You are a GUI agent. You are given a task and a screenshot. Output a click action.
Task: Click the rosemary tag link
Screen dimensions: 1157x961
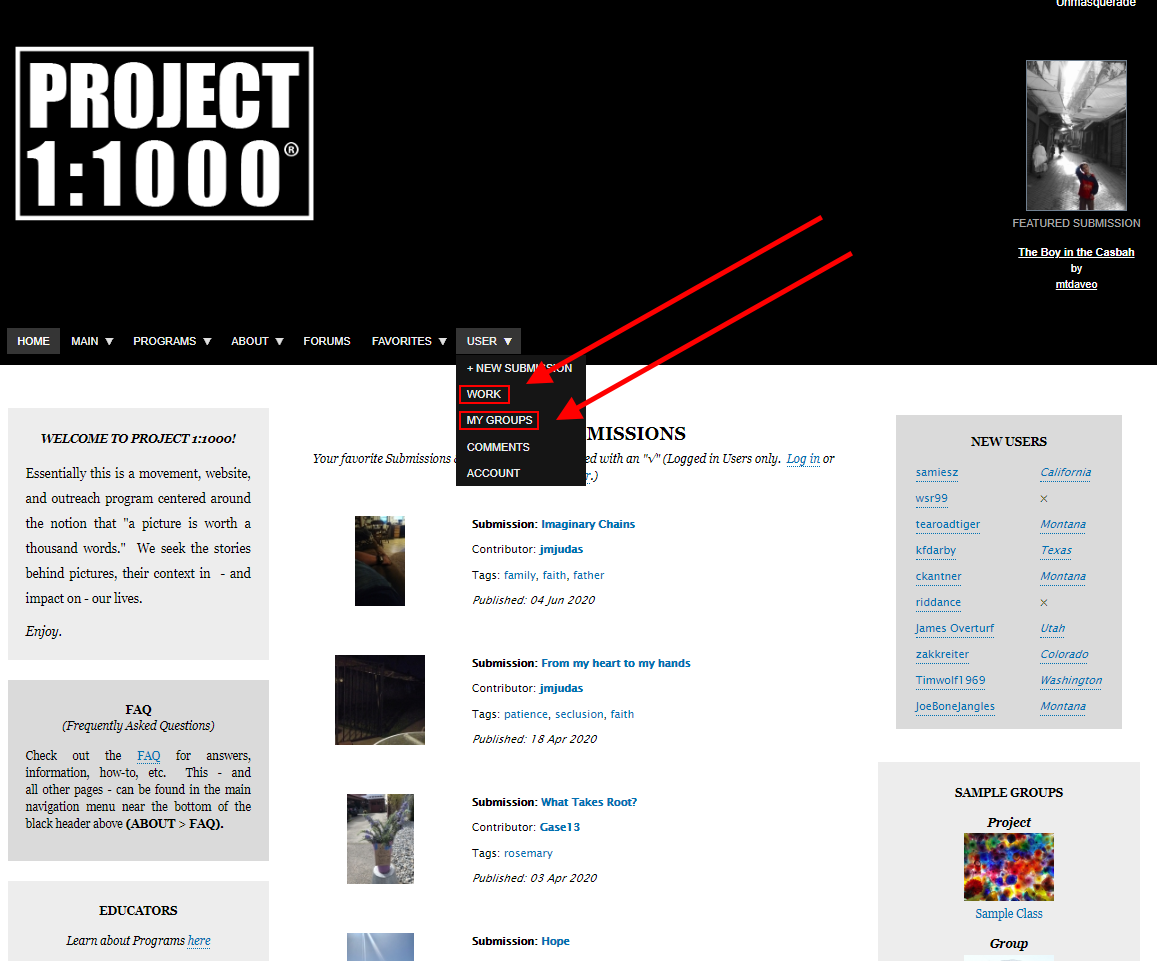coord(528,852)
